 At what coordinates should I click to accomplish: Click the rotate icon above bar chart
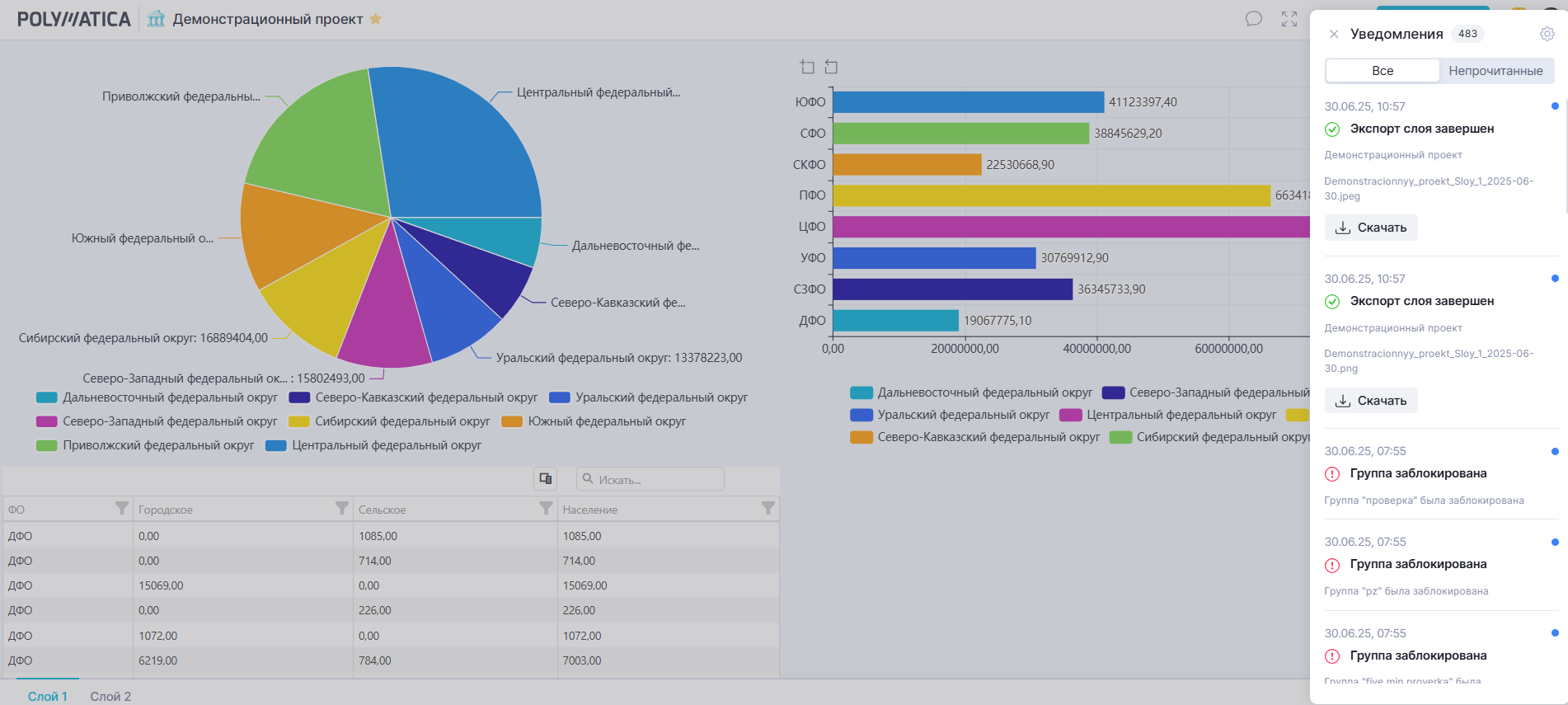[831, 67]
